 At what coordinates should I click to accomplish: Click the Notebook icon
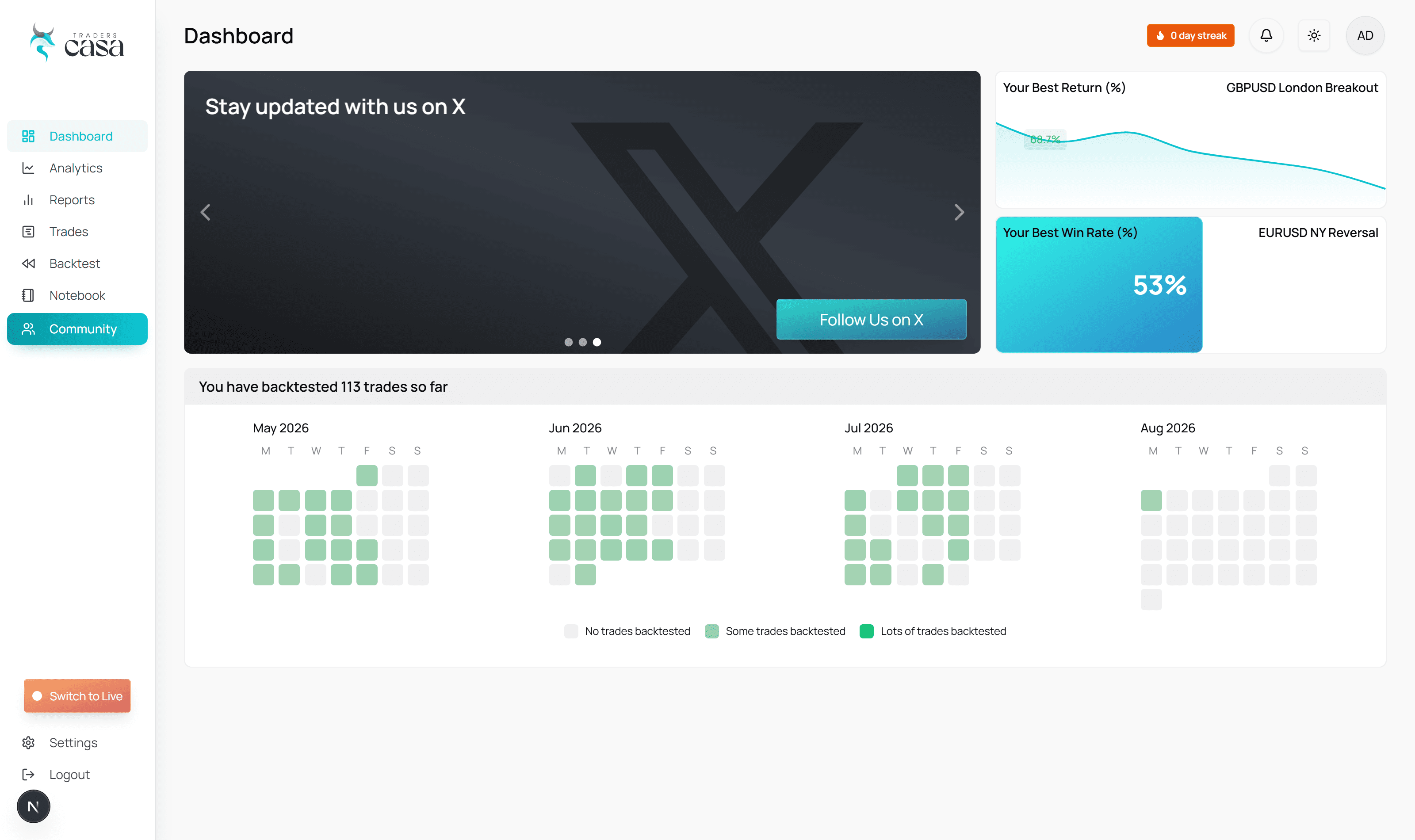tap(28, 295)
